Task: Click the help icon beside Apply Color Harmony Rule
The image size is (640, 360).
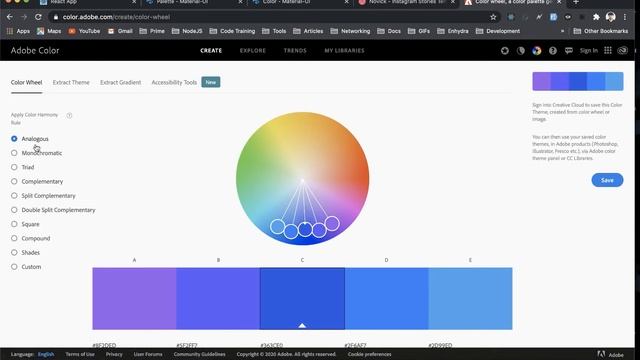Action: pyautogui.click(x=69, y=116)
